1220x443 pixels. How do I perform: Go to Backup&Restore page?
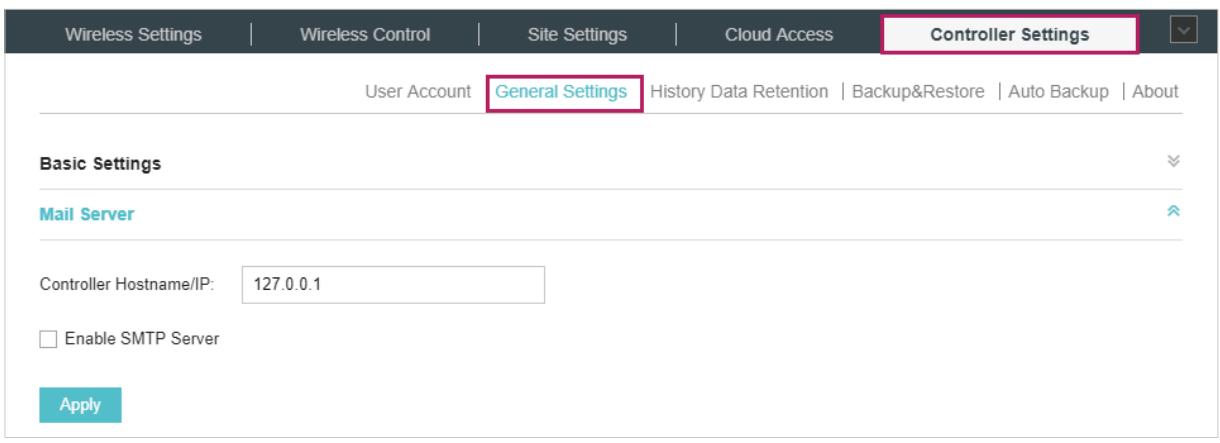918,91
